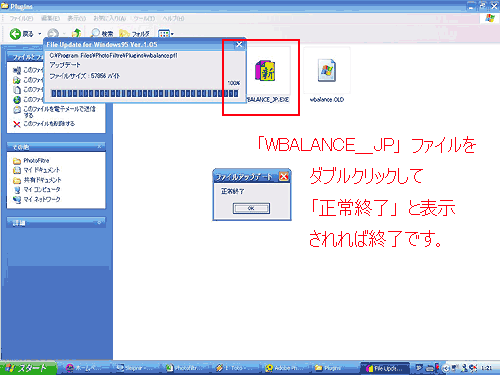Expand the Details panel chevron
This screenshot has height=375, width=500.
99,223
